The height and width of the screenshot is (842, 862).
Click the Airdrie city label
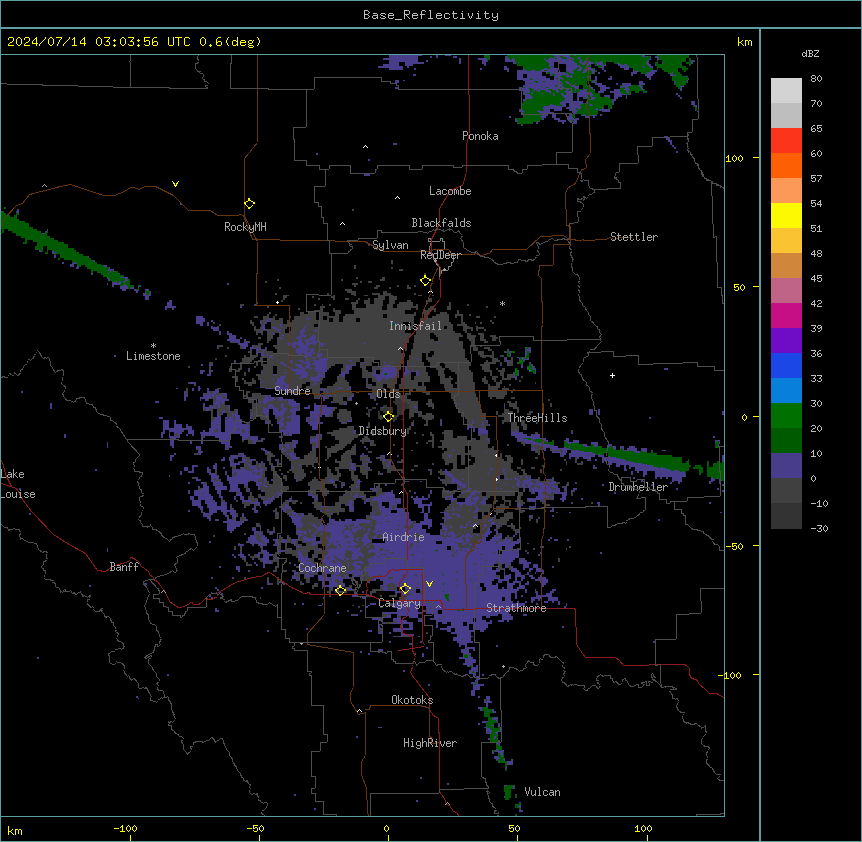click(404, 537)
